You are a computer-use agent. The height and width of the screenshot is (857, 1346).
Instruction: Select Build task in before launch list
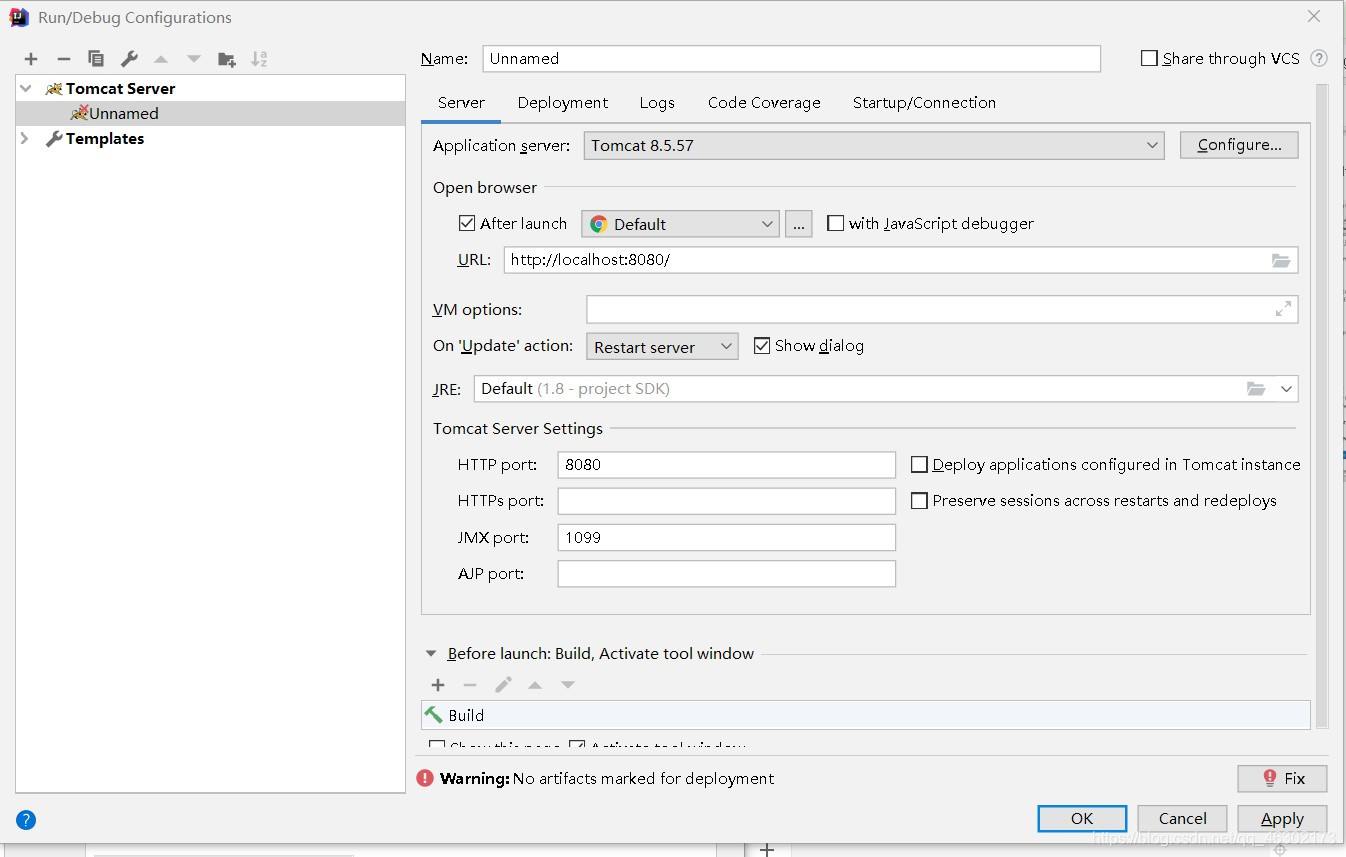(x=866, y=715)
